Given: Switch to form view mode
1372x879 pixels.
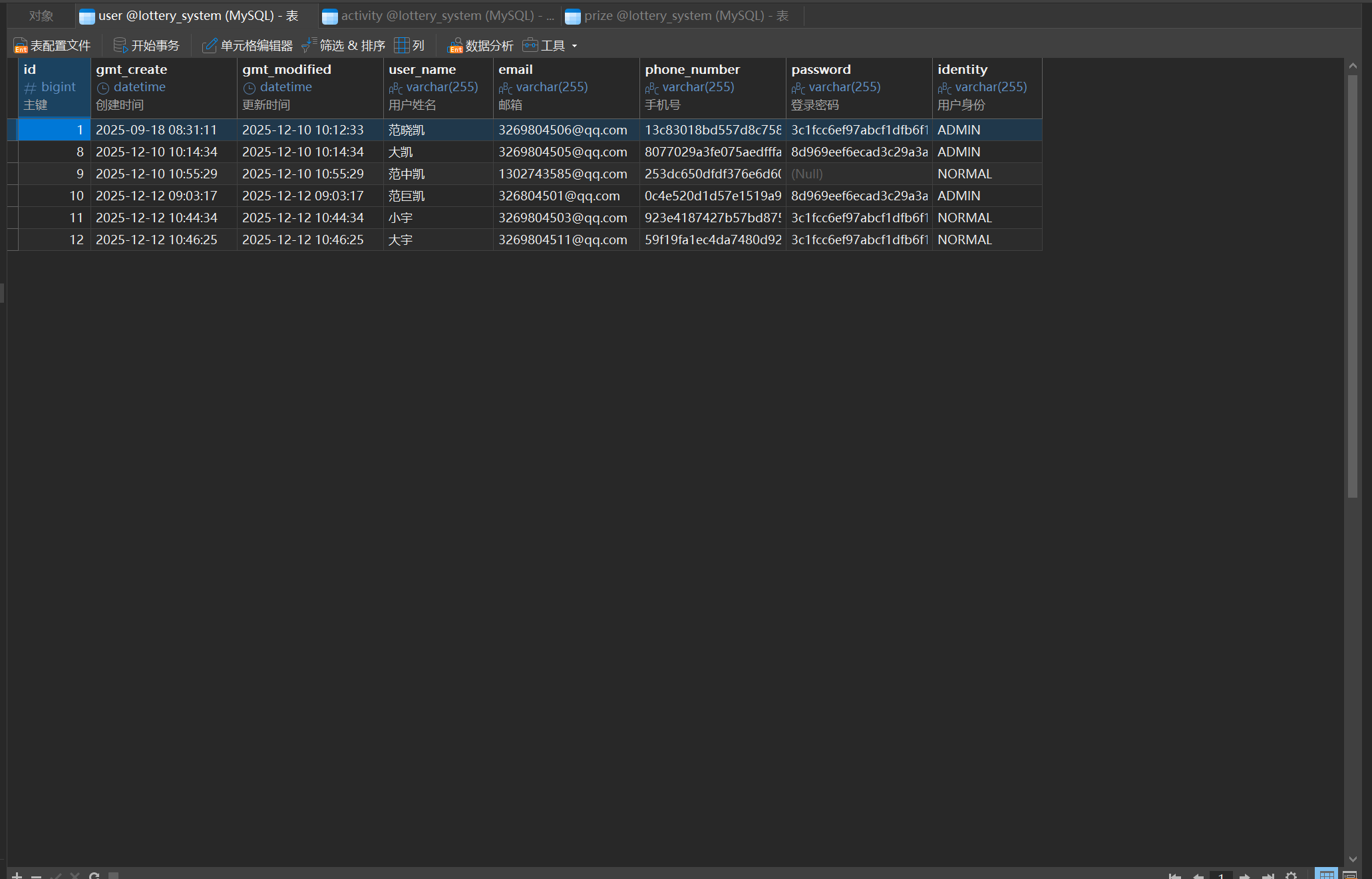Looking at the screenshot, I should [x=1349, y=875].
